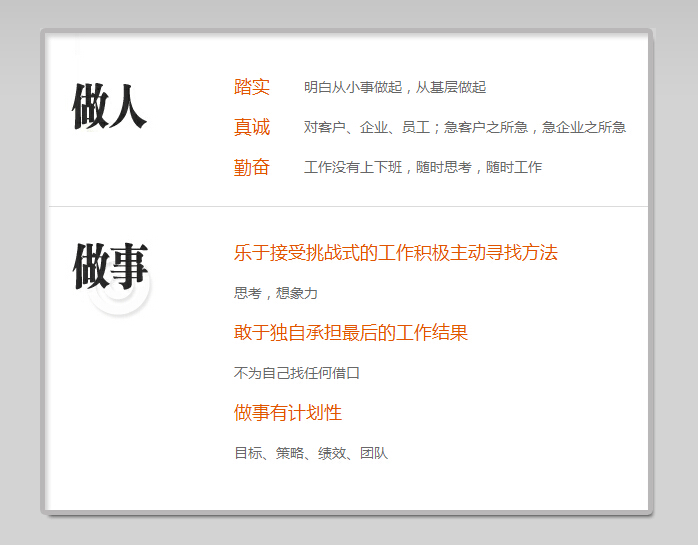Screen dimensions: 698x545
Task: Select the orange label 真诚
Action: (252, 127)
